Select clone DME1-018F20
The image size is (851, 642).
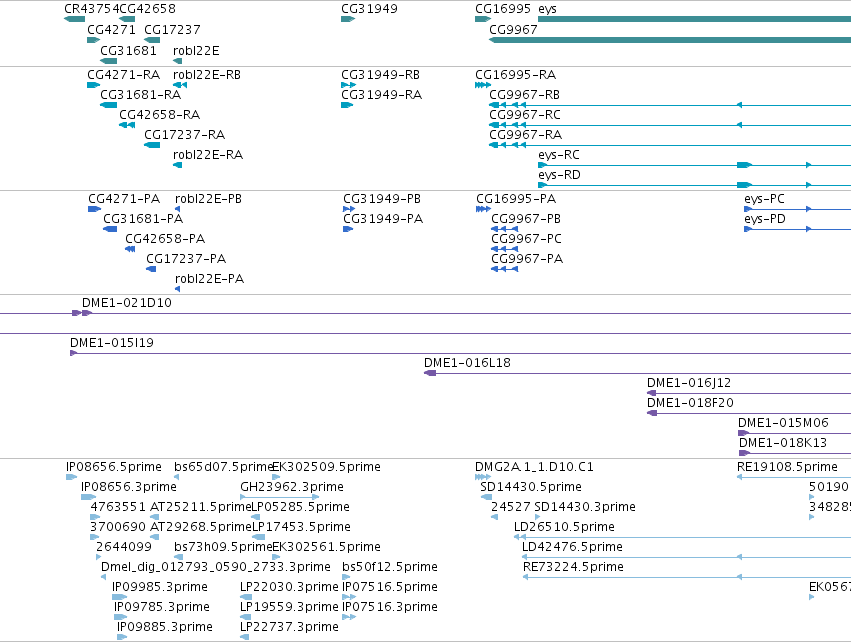(x=690, y=403)
